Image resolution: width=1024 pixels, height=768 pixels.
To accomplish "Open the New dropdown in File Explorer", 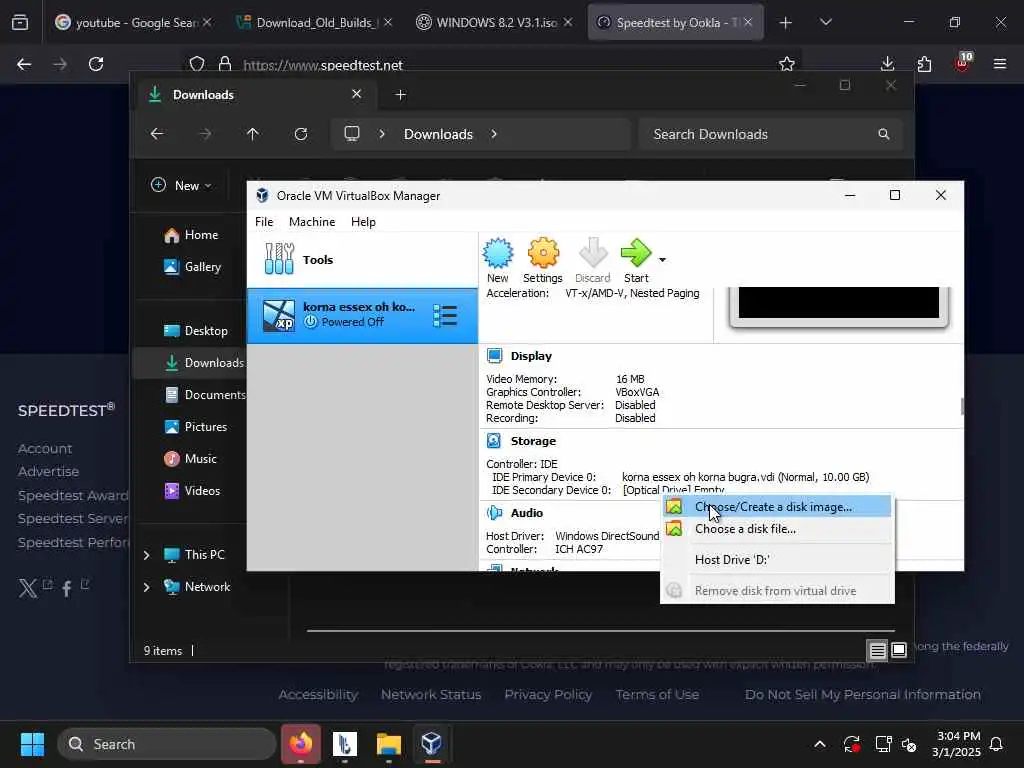I will tap(182, 185).
